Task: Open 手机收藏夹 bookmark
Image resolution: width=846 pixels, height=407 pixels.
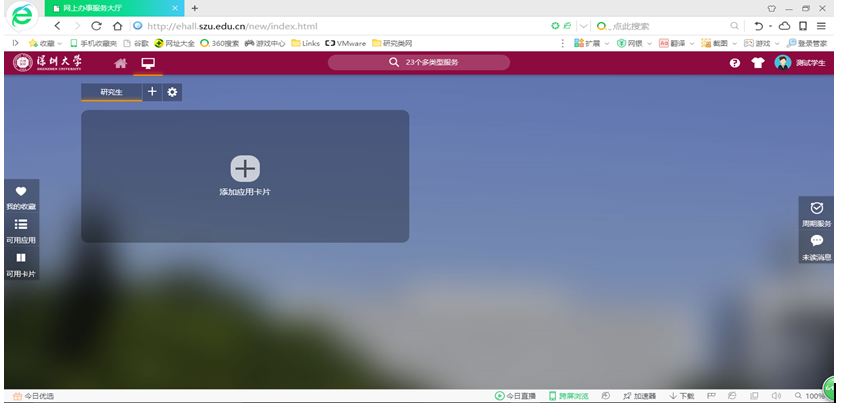Action: click(93, 43)
